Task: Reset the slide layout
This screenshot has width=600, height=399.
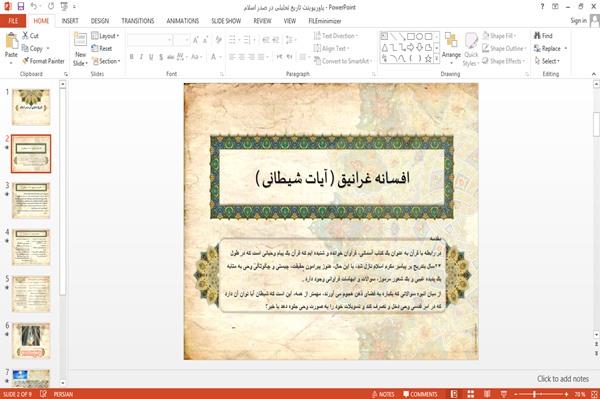Action: (102, 49)
